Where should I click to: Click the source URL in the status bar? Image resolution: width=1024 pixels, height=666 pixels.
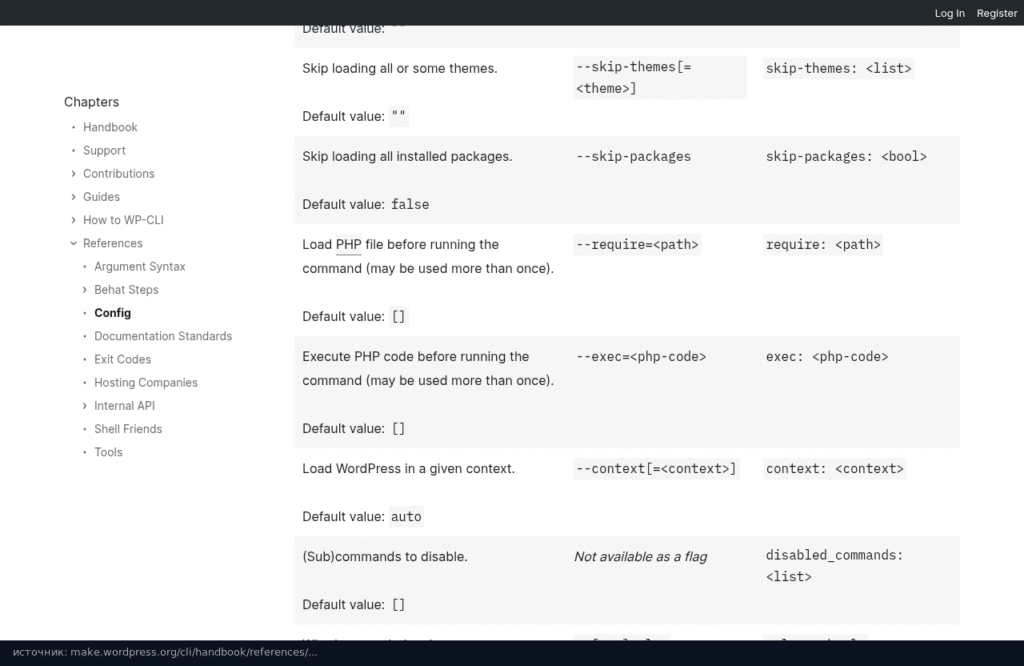coord(194,652)
